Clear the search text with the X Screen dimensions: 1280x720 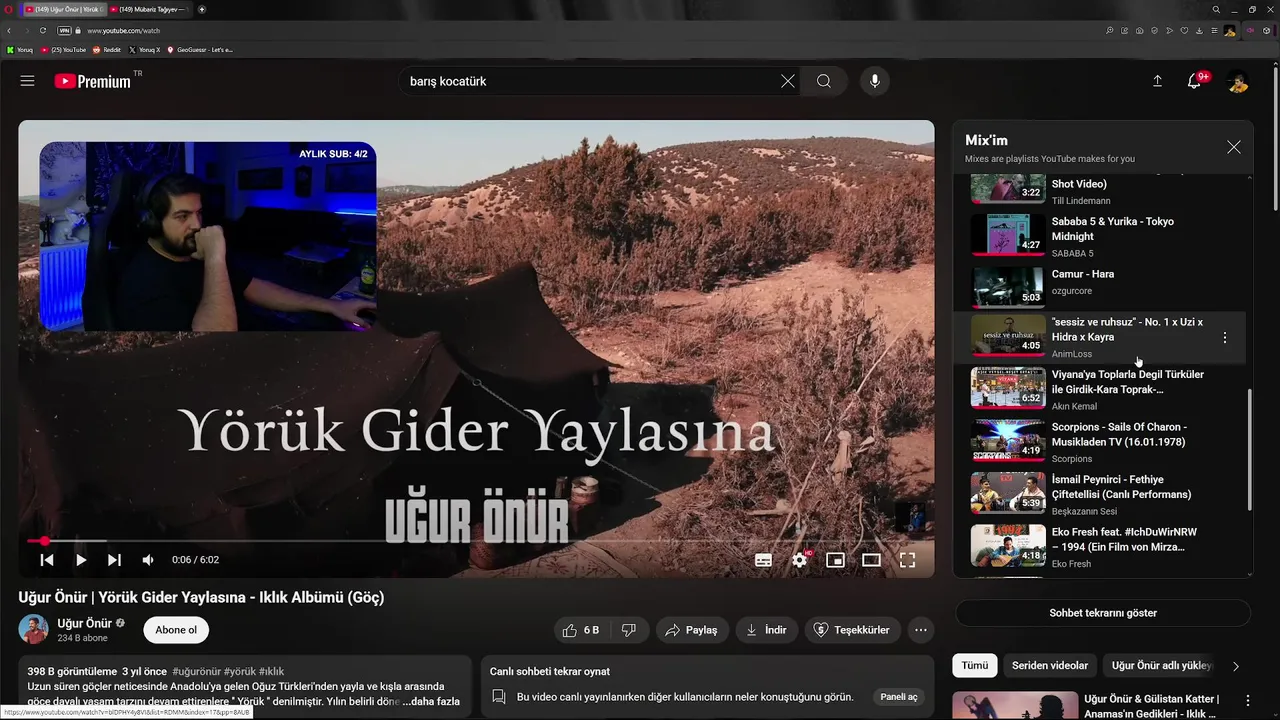click(788, 81)
